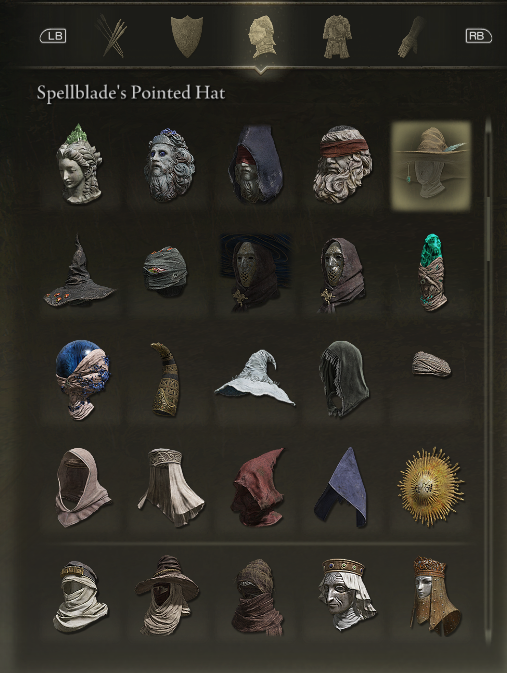Image resolution: width=507 pixels, height=673 pixels.
Task: Select the red tattered hood
Action: (258, 487)
